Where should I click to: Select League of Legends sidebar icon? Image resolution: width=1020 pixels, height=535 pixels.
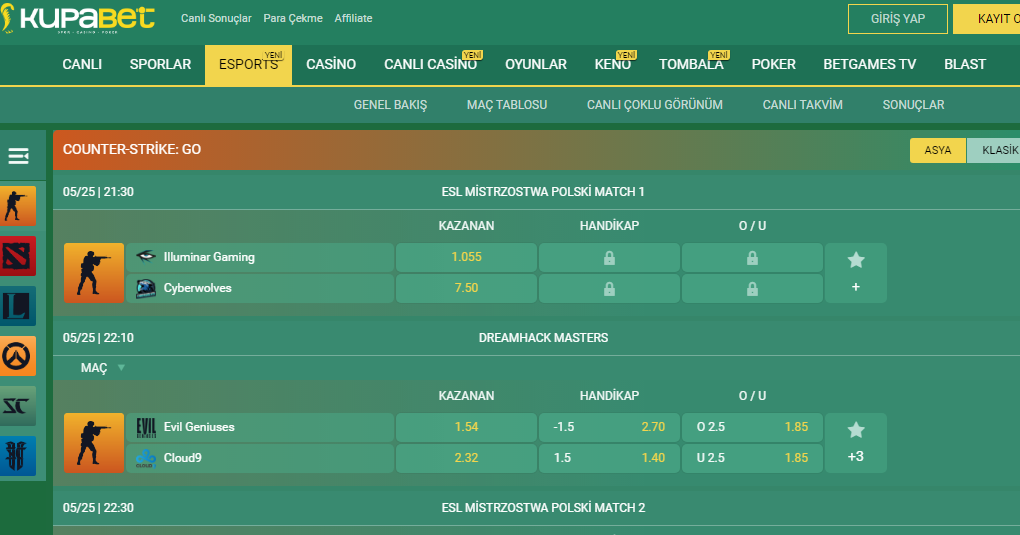pyautogui.click(x=18, y=306)
